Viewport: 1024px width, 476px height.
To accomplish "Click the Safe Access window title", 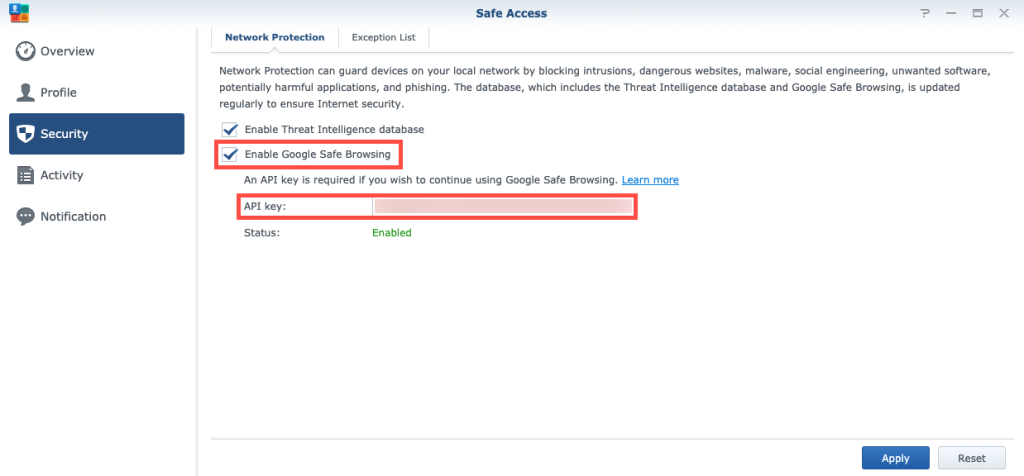I will (511, 13).
